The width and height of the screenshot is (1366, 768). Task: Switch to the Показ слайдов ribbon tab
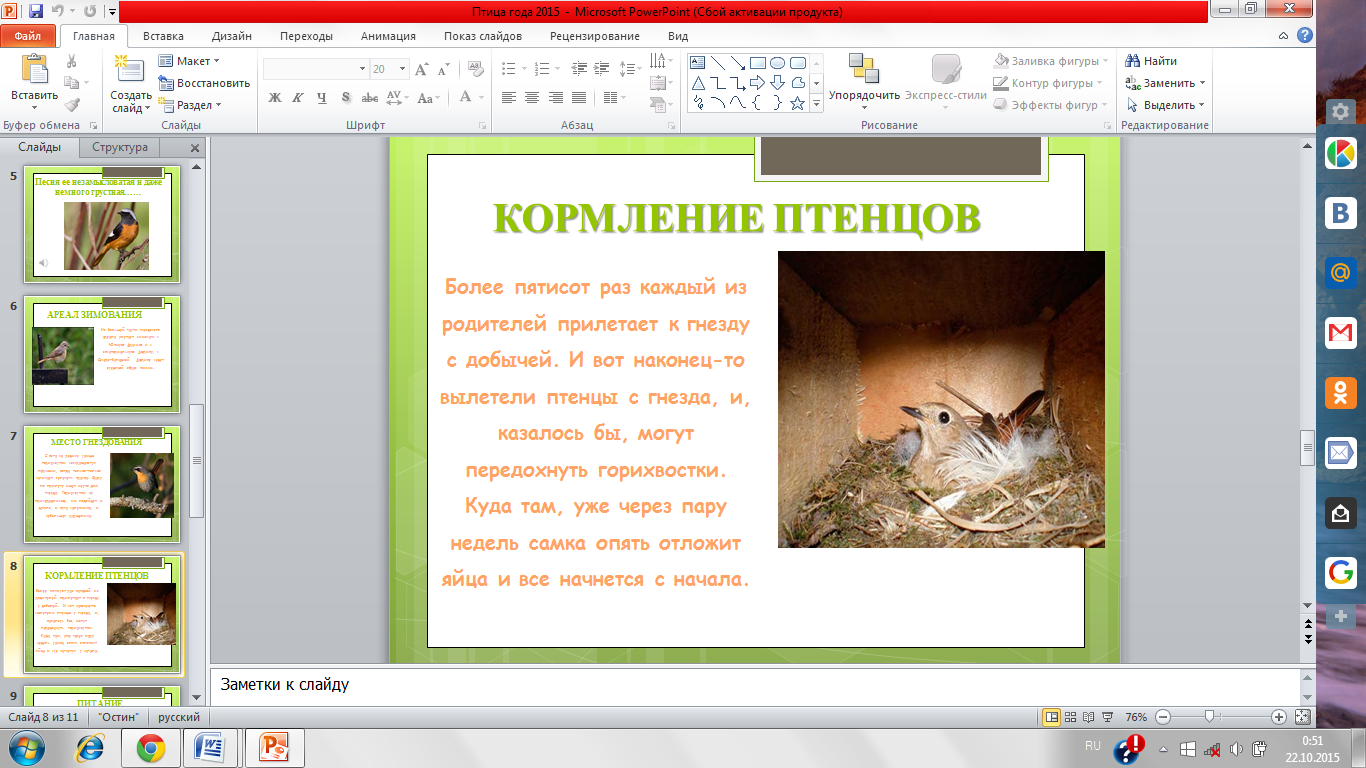pyautogui.click(x=483, y=36)
